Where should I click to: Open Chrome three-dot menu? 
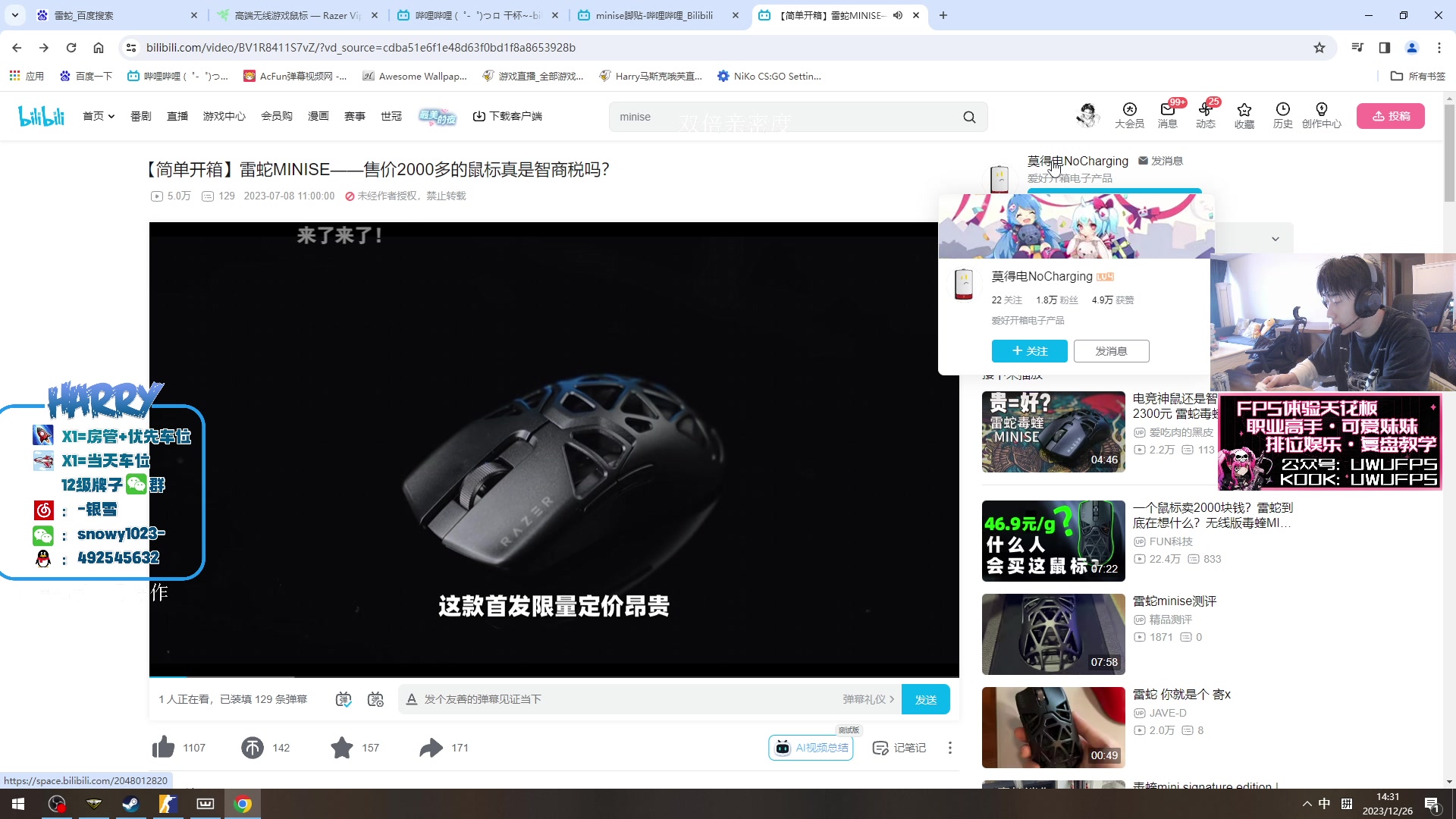point(1439,48)
